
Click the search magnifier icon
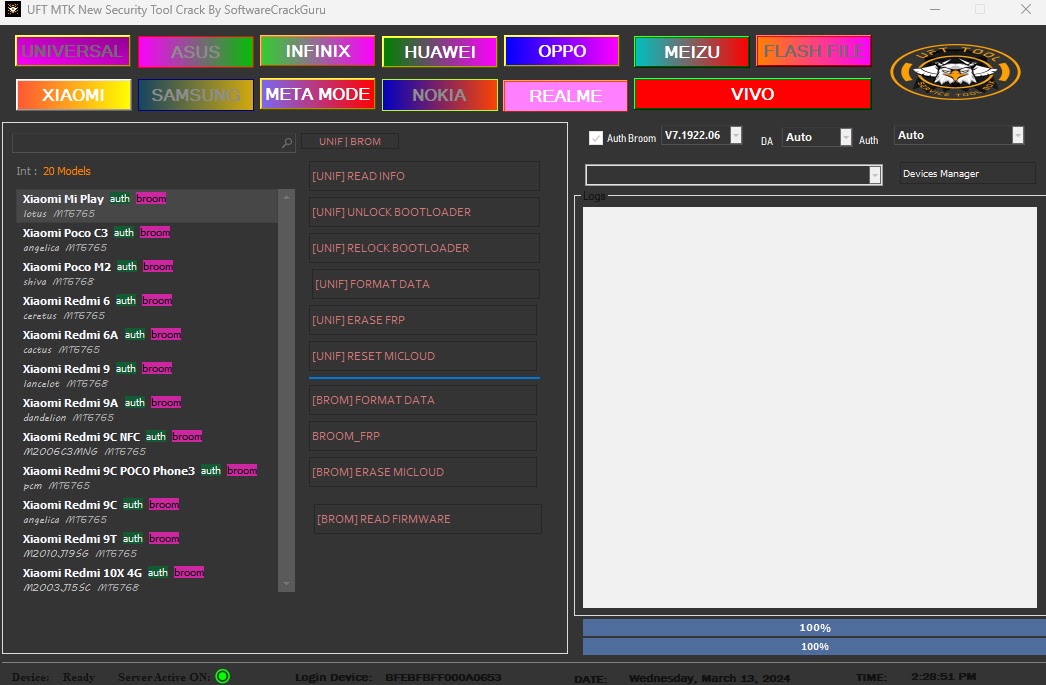[x=287, y=142]
